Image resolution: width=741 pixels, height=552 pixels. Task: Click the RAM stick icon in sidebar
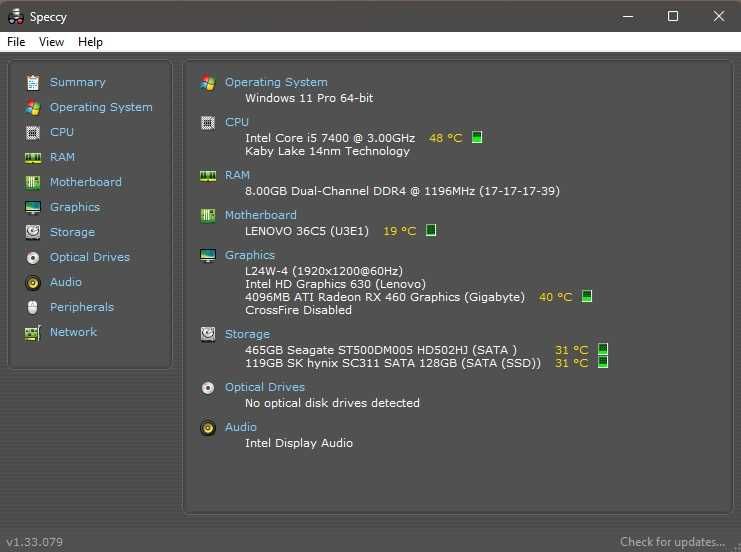[33, 157]
